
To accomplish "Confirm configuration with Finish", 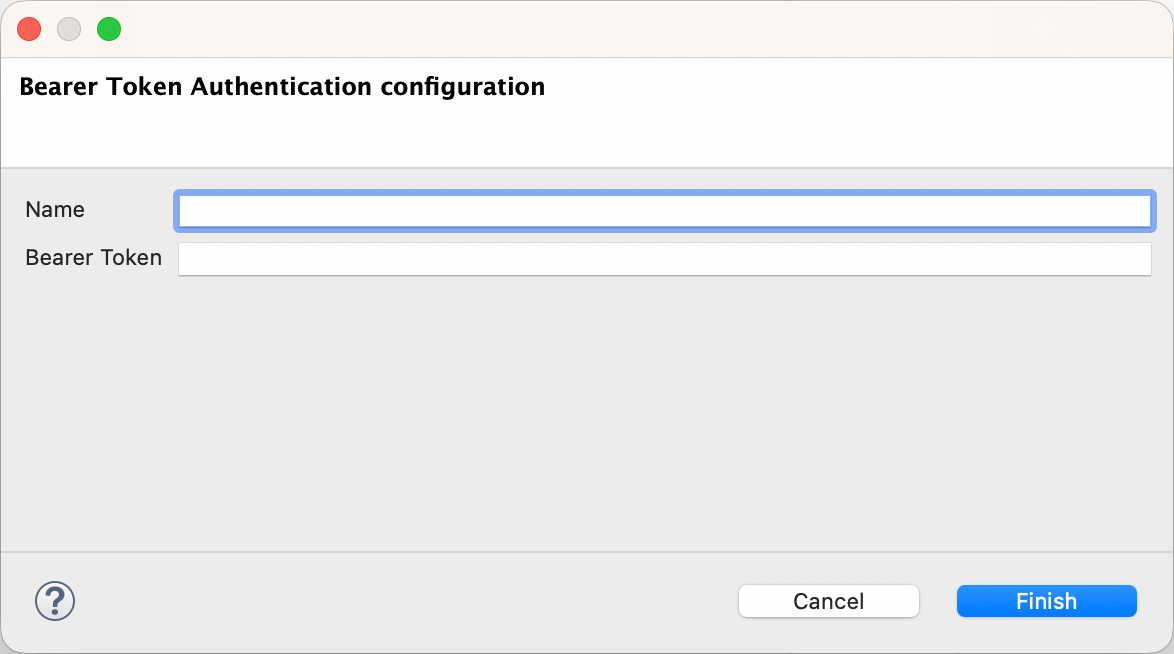I will point(1046,601).
